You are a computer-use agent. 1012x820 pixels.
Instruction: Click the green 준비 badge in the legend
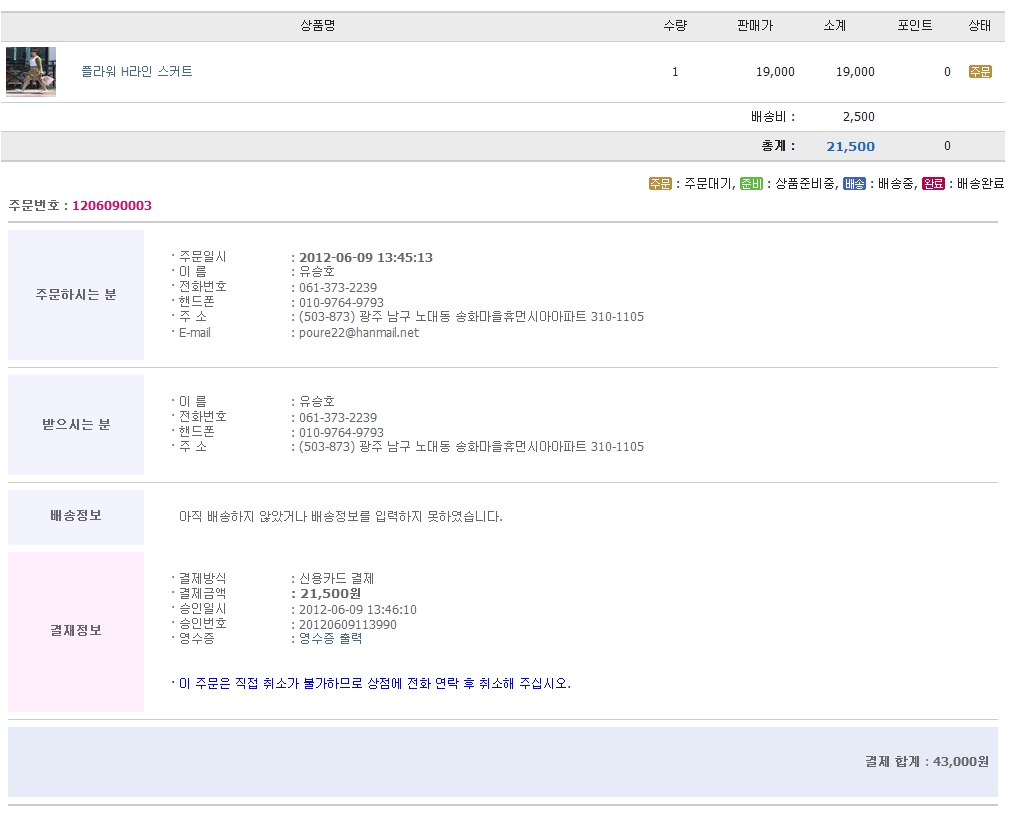751,184
